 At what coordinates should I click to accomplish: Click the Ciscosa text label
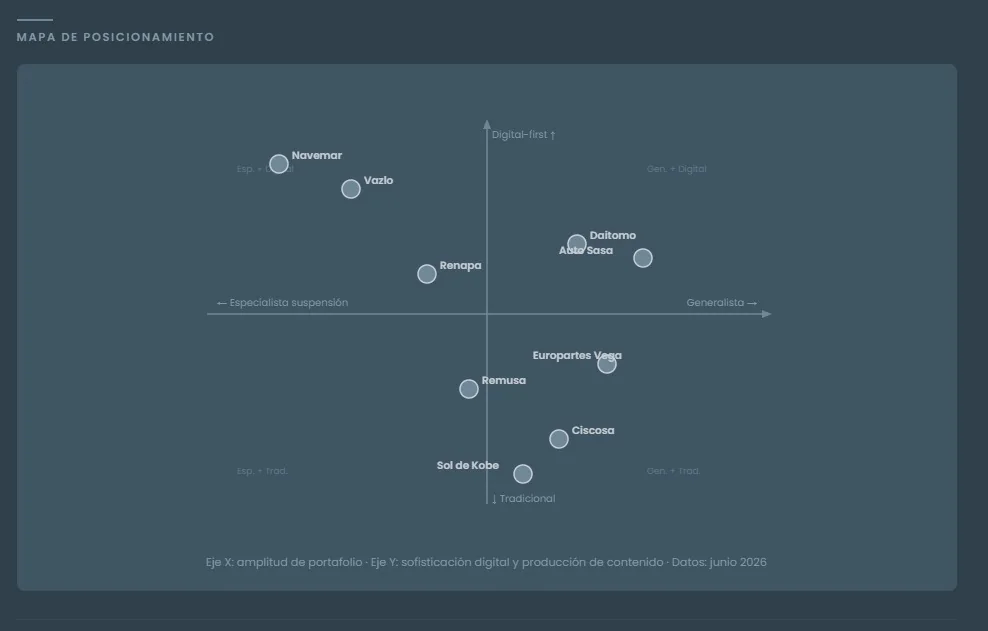pyautogui.click(x=593, y=431)
